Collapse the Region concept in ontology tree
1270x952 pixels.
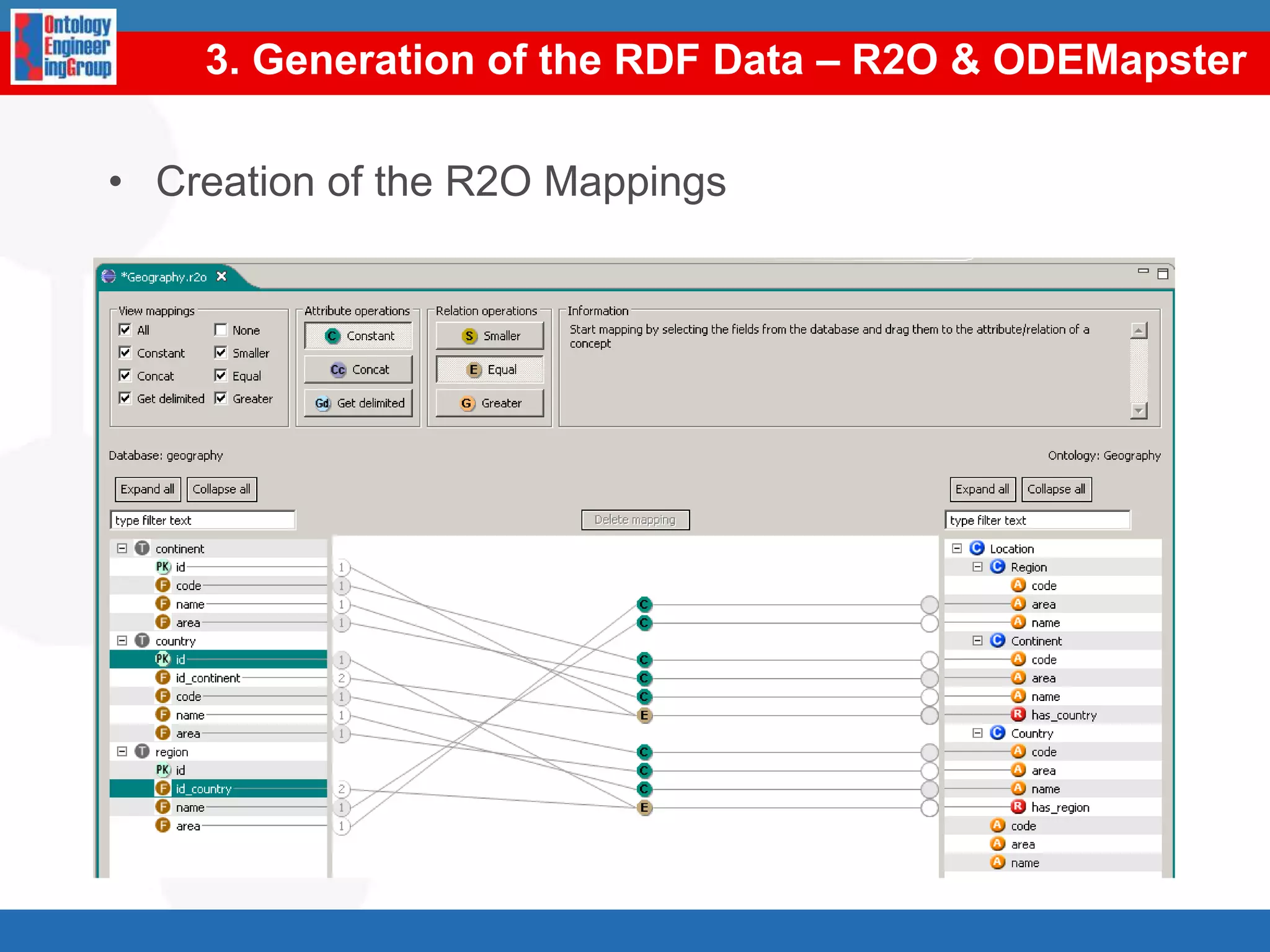click(x=977, y=567)
